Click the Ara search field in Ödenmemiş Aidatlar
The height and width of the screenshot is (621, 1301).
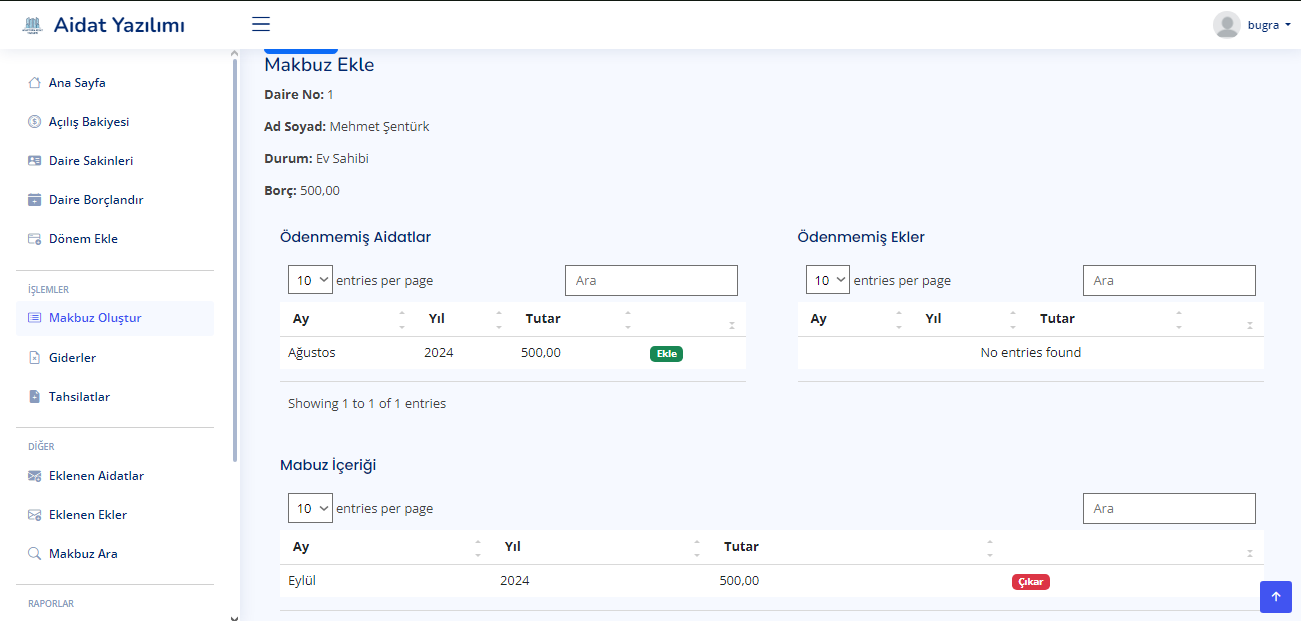coord(651,280)
